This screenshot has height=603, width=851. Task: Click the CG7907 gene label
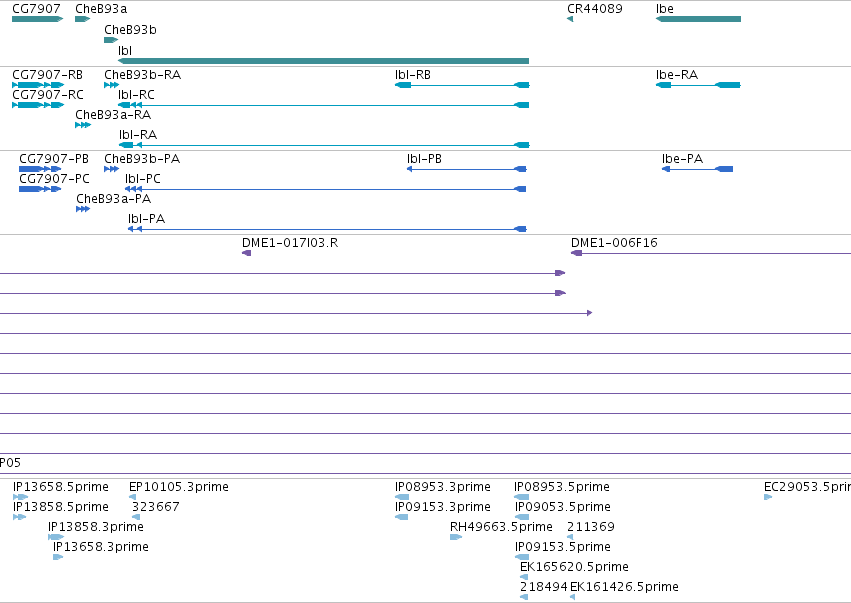tap(36, 9)
